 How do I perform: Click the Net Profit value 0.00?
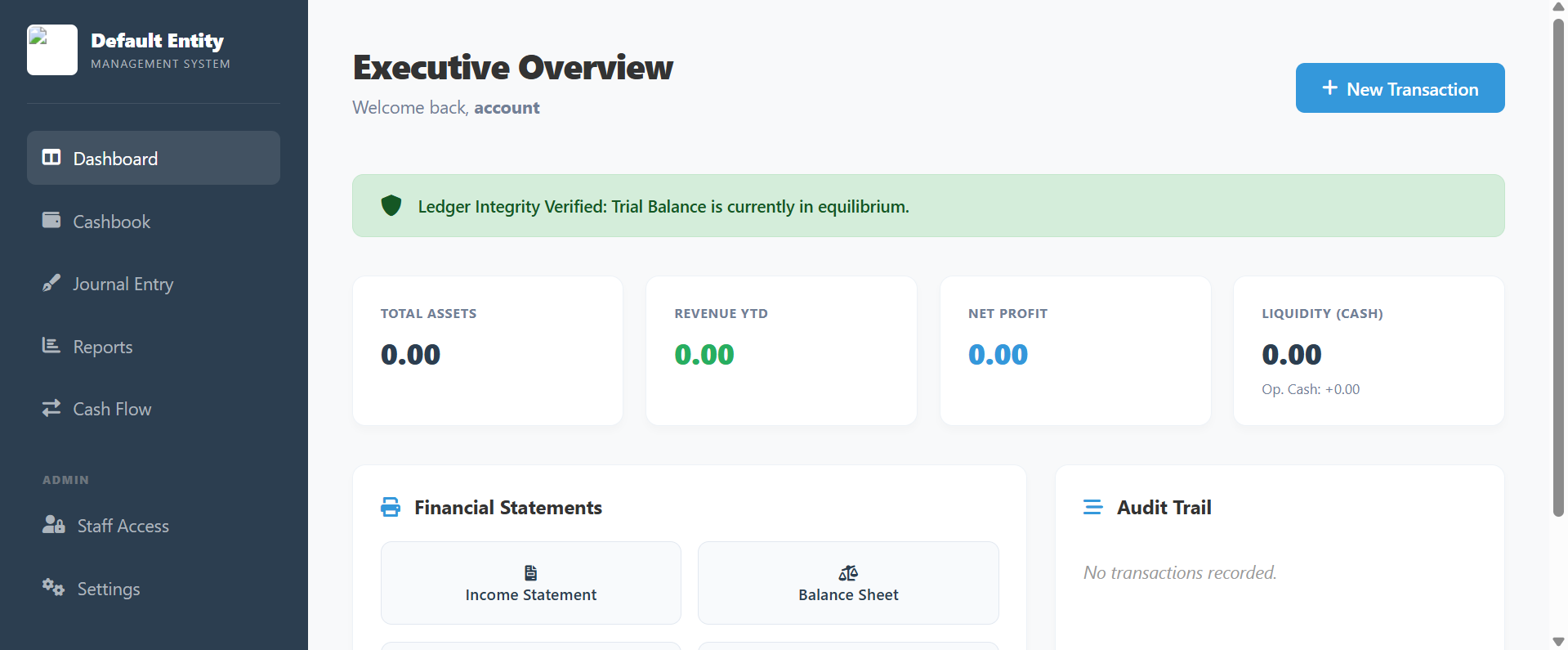tap(998, 355)
